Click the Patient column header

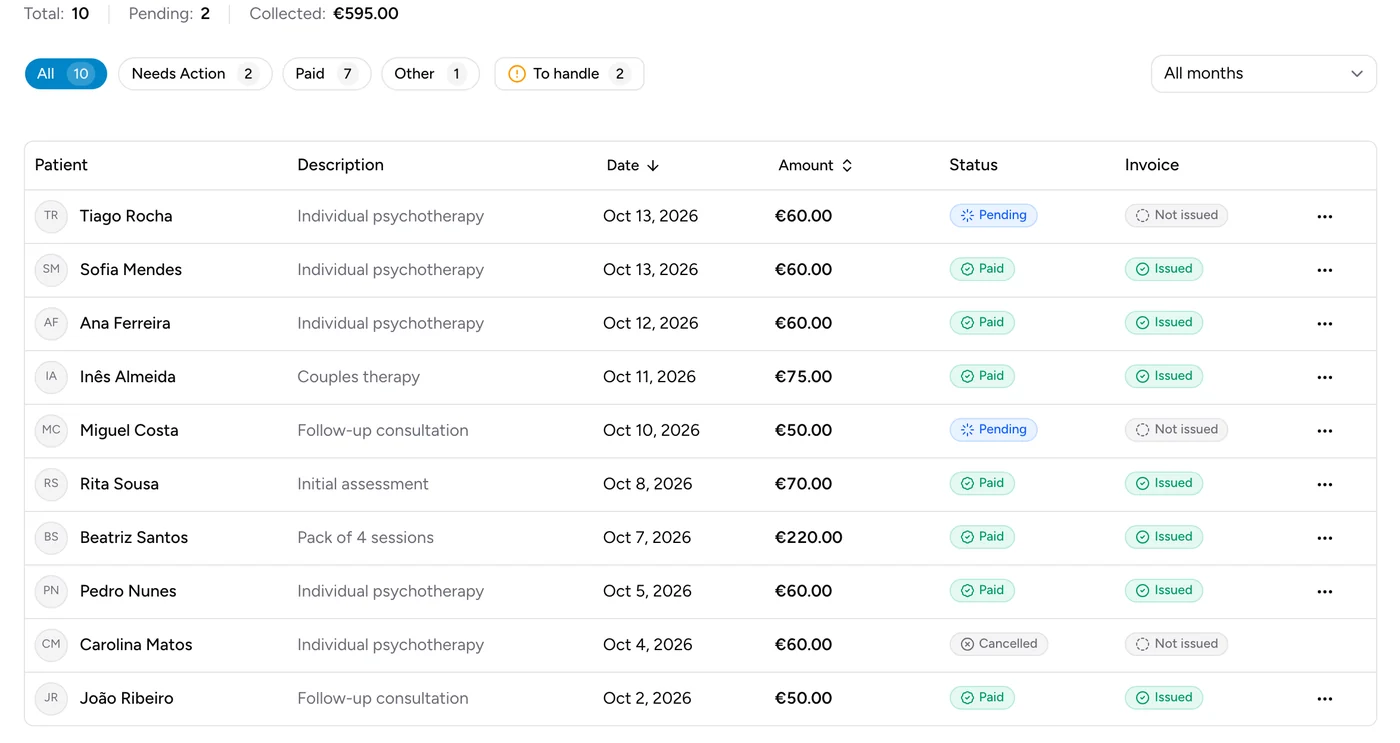tap(61, 165)
